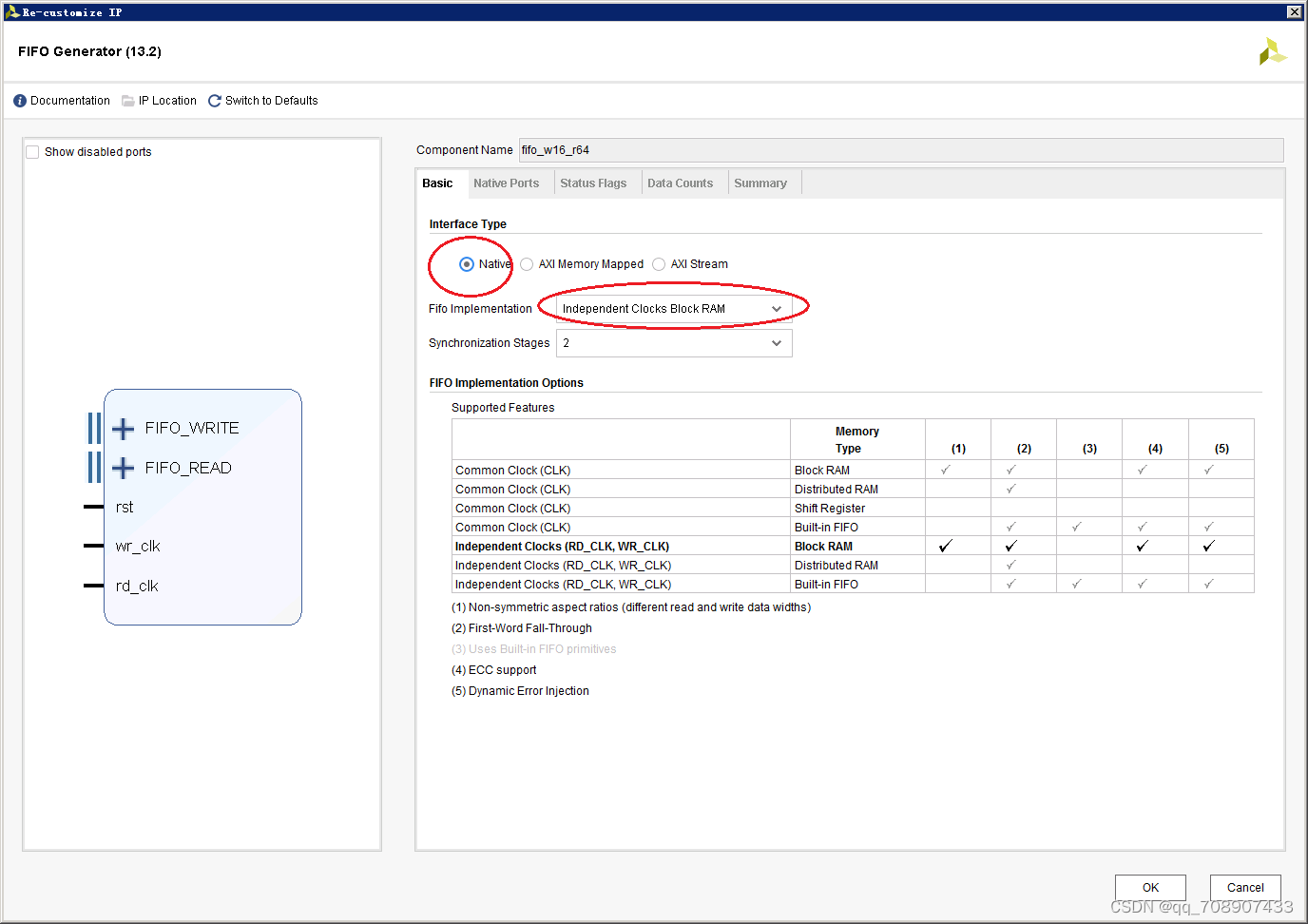This screenshot has width=1308, height=924.
Task: Expand the FIFO_WRITE interface plus icon
Action: point(123,429)
